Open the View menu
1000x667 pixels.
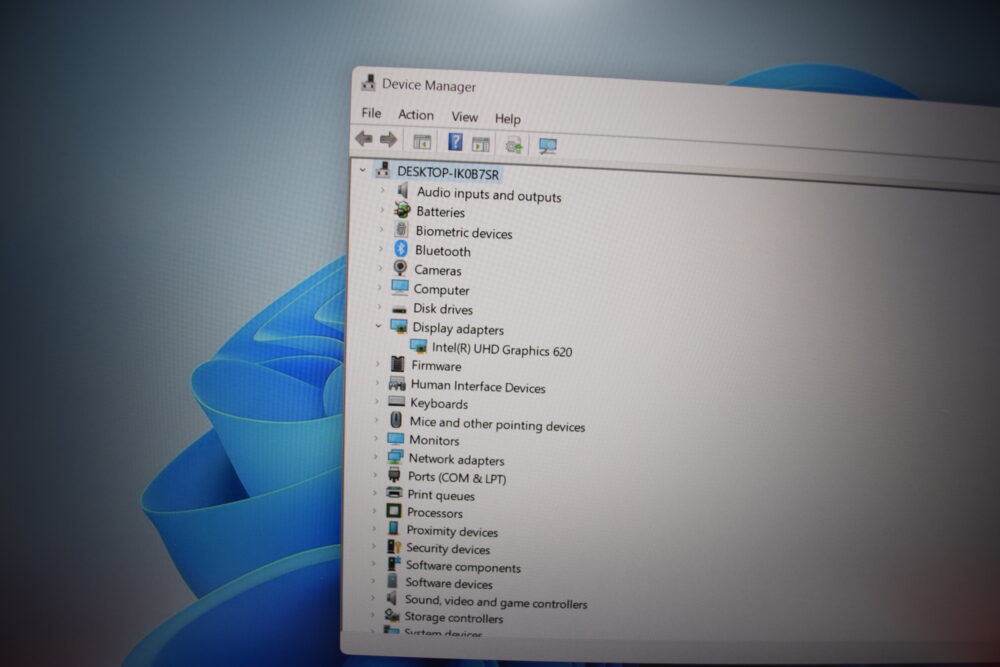pos(464,117)
